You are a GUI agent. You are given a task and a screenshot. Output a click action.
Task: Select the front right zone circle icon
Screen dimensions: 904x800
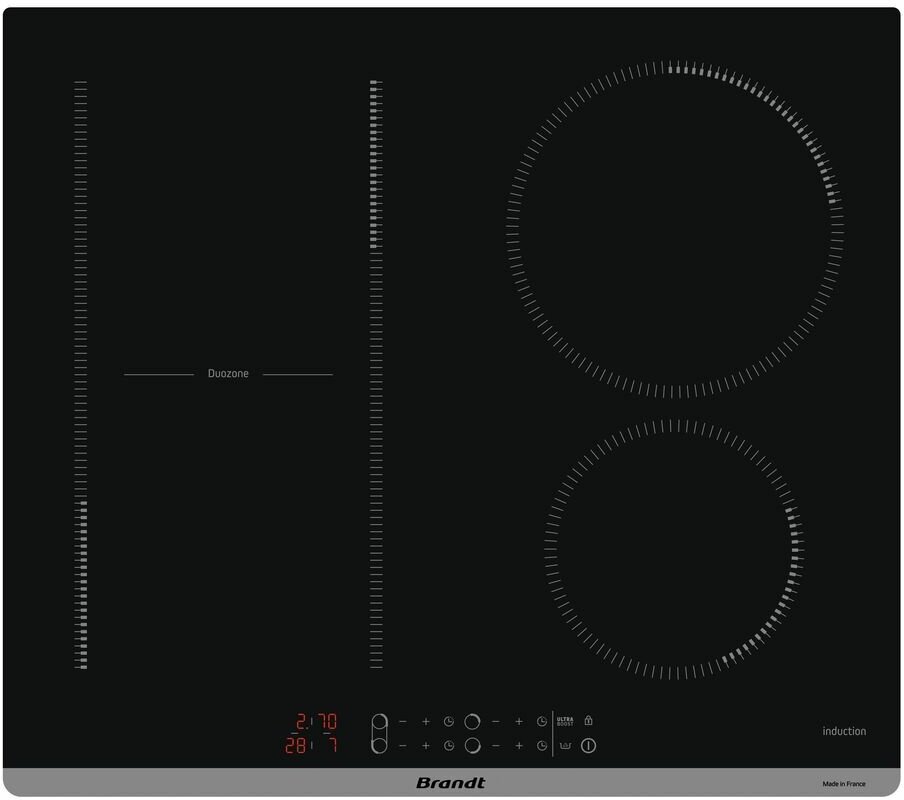click(x=472, y=746)
